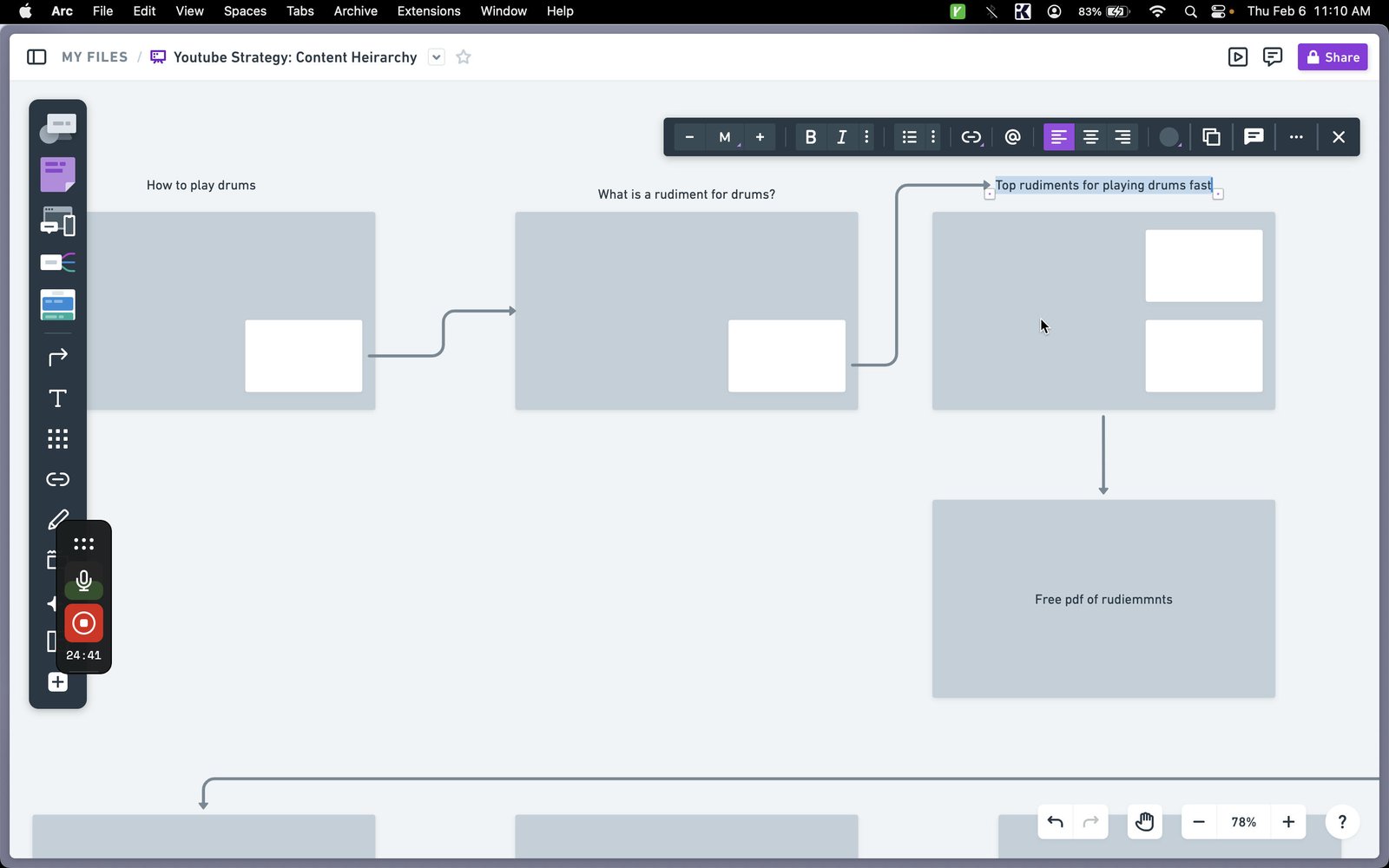Open more options ellipsis in text toolbar

tap(1296, 137)
